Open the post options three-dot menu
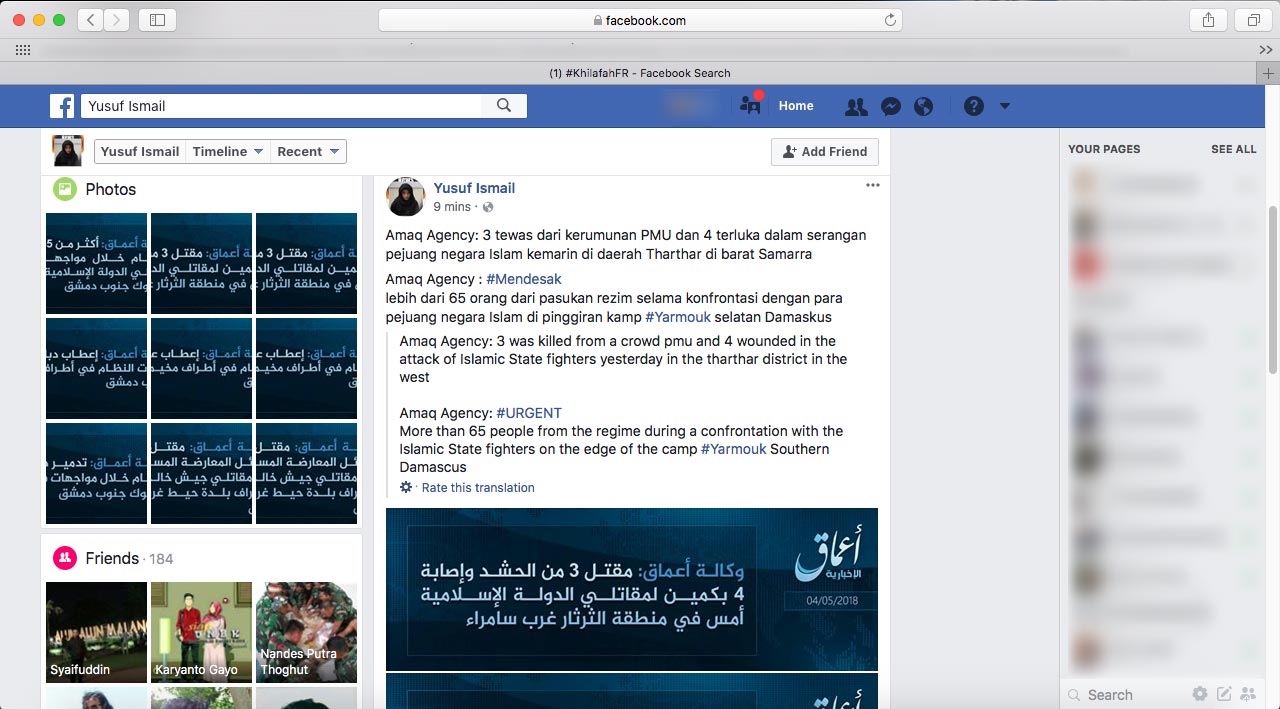 (x=872, y=185)
